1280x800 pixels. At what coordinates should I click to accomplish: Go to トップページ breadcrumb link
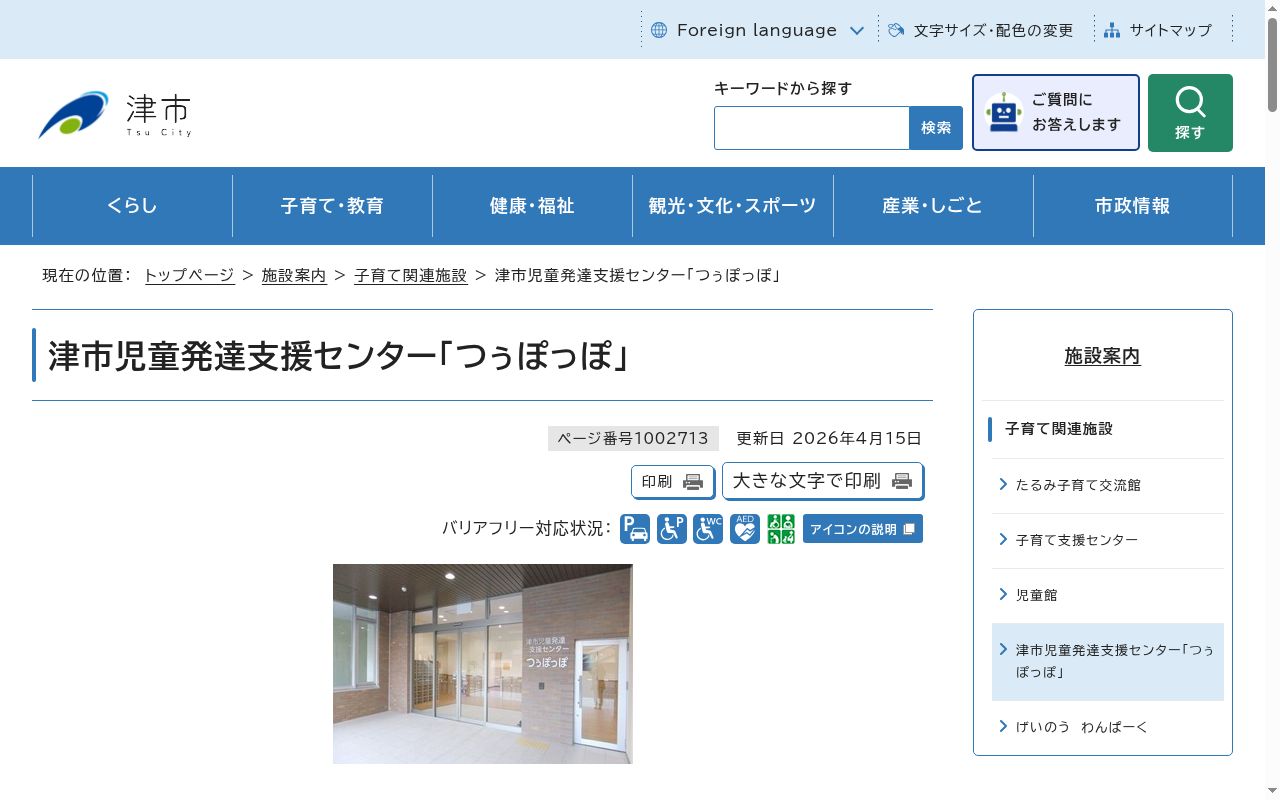pos(189,275)
